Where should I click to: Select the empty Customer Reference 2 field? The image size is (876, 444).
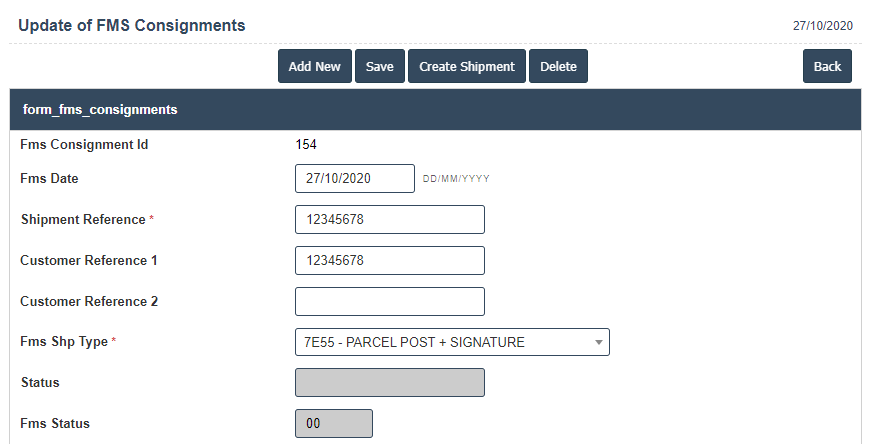click(x=389, y=301)
